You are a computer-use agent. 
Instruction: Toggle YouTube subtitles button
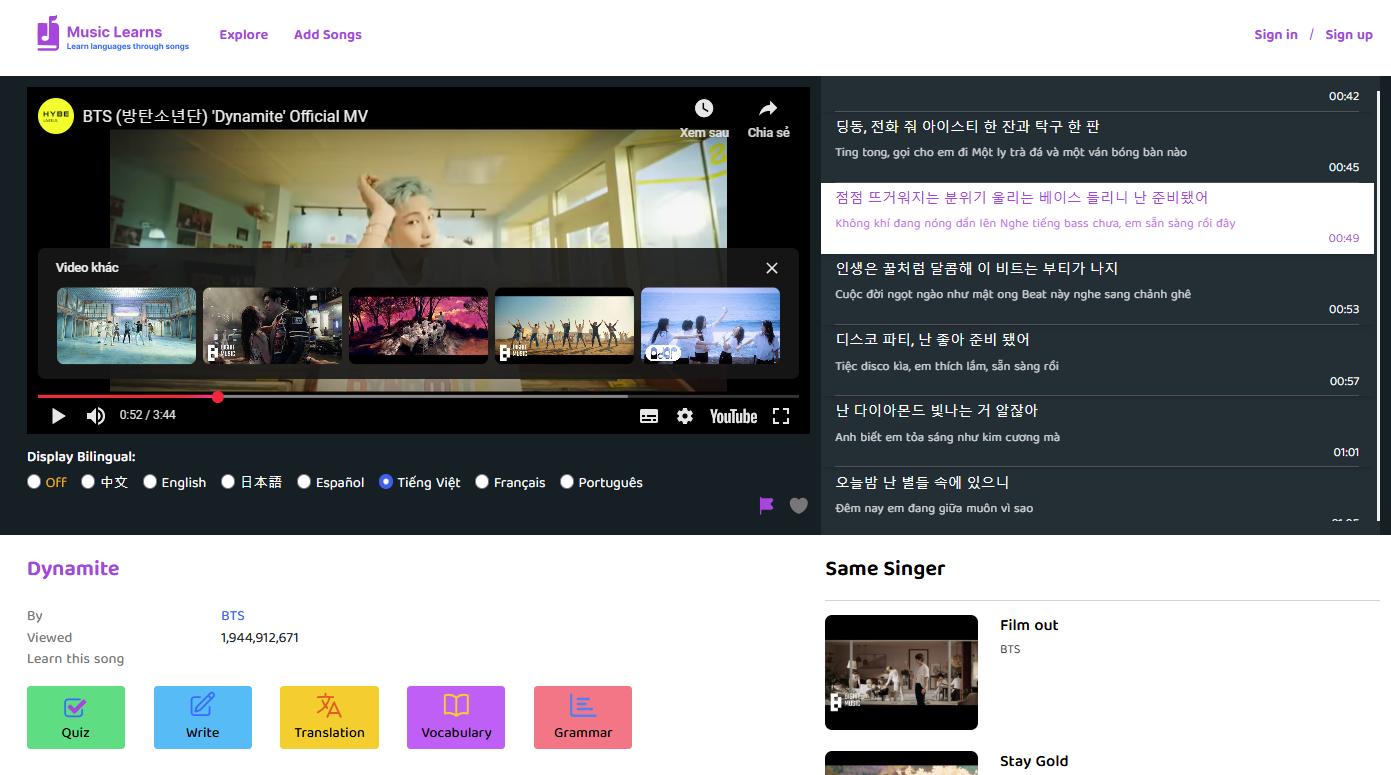point(649,416)
